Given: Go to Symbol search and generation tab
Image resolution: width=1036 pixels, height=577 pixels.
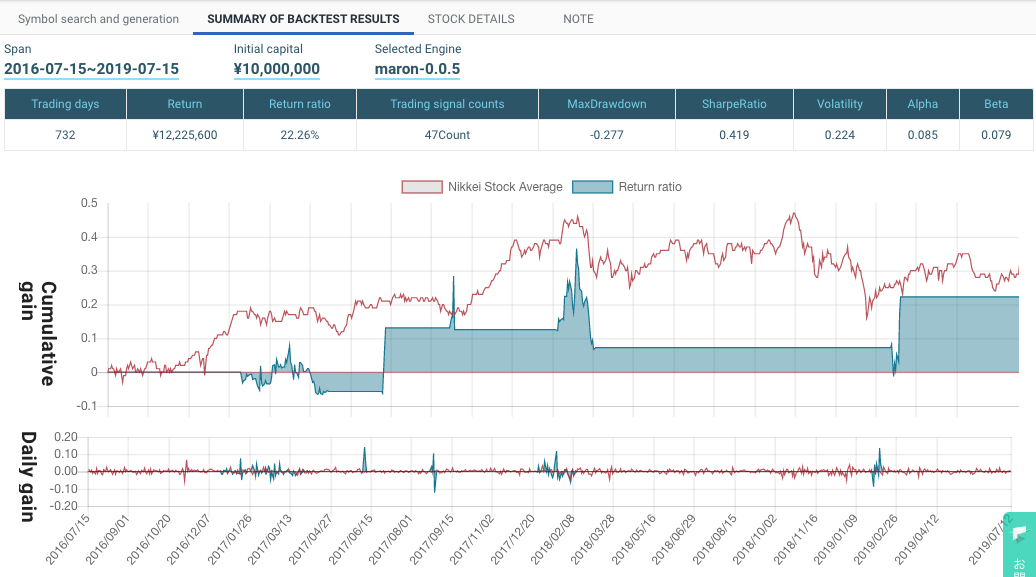Looking at the screenshot, I should [x=96, y=18].
